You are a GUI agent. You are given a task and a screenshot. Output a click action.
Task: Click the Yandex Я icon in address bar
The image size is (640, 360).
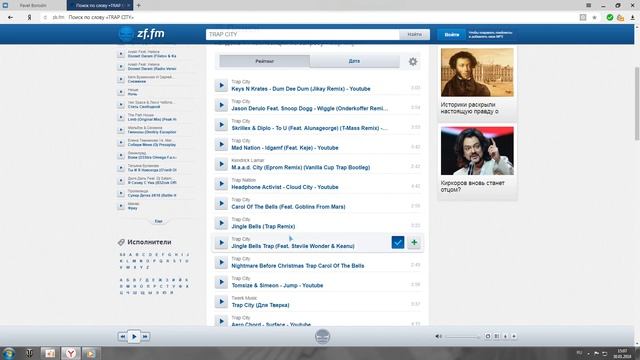pos(29,17)
